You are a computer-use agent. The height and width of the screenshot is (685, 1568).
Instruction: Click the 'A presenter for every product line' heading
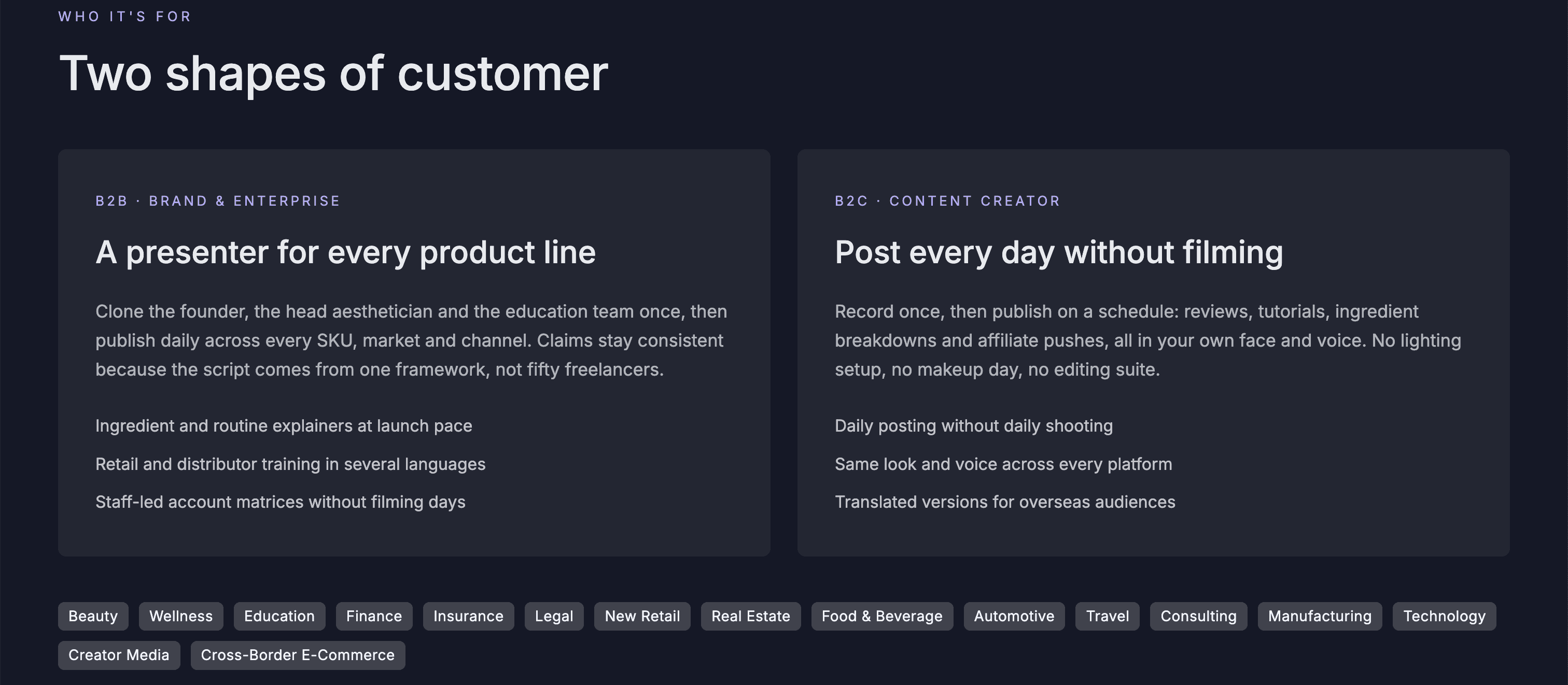[x=346, y=252]
